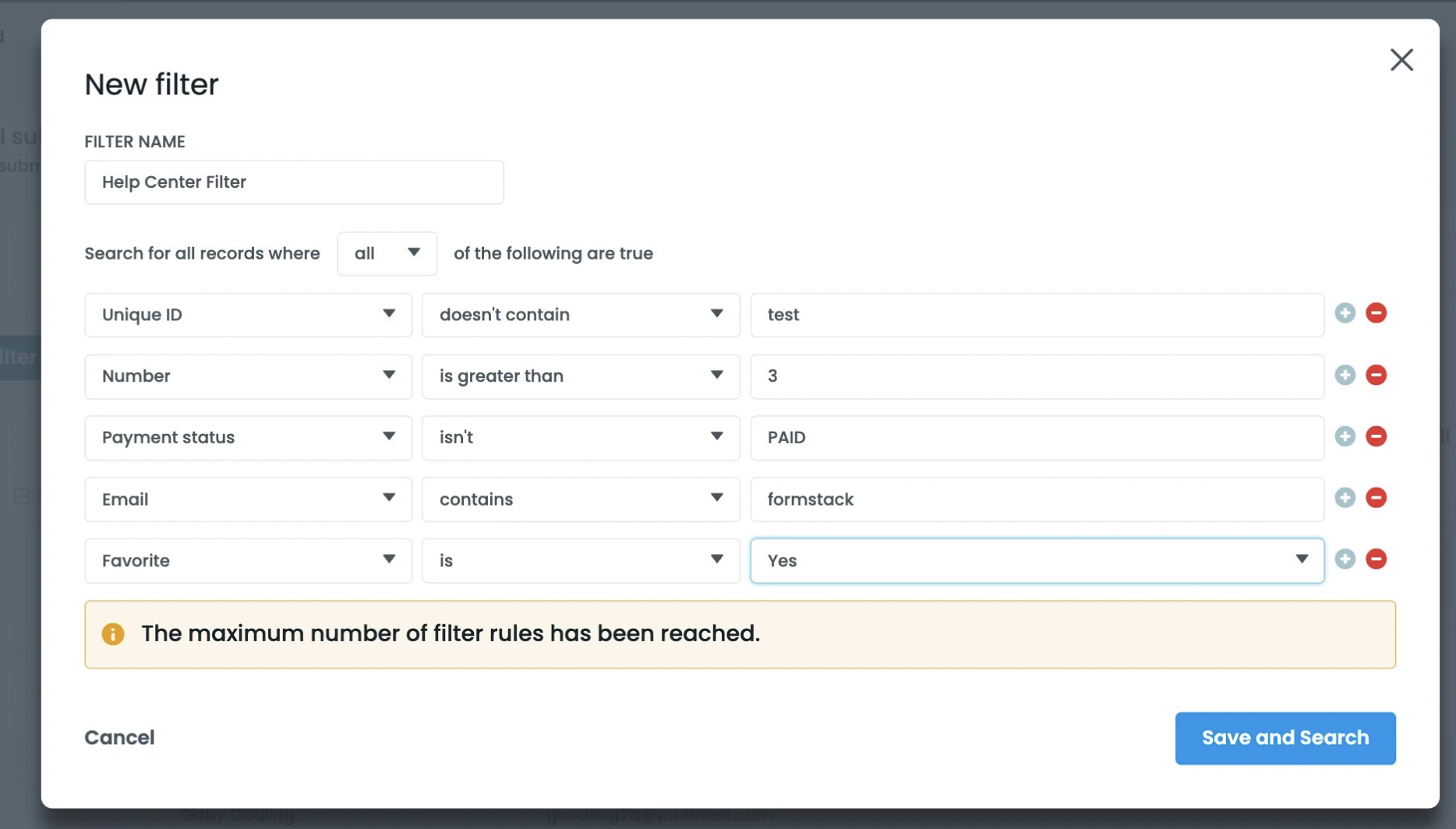Click the Filter Name input field
This screenshot has width=1456, height=829.
click(294, 182)
